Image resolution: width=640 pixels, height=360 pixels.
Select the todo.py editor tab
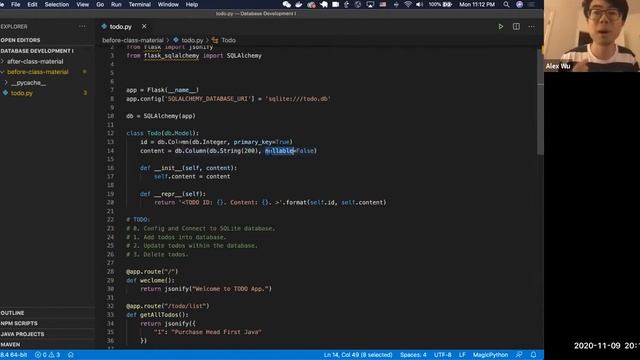coord(120,27)
